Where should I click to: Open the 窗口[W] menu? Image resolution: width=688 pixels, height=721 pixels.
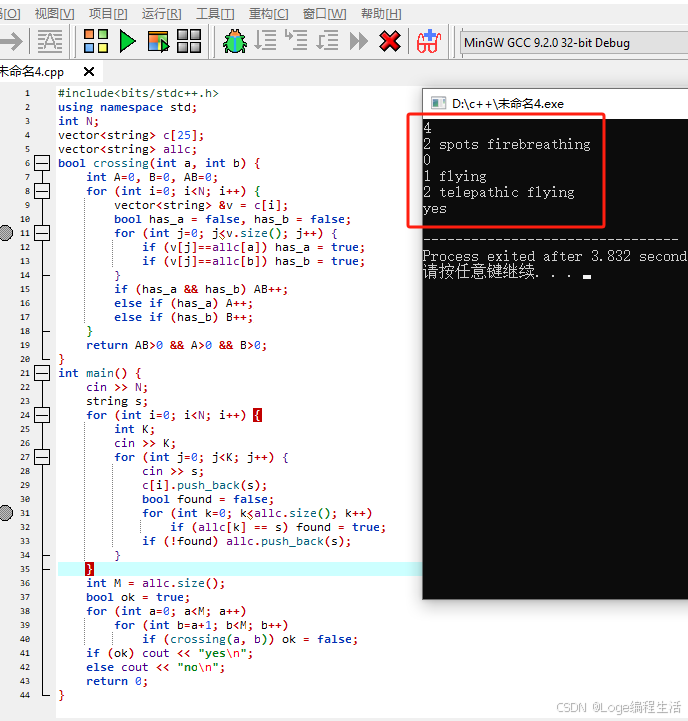point(325,14)
